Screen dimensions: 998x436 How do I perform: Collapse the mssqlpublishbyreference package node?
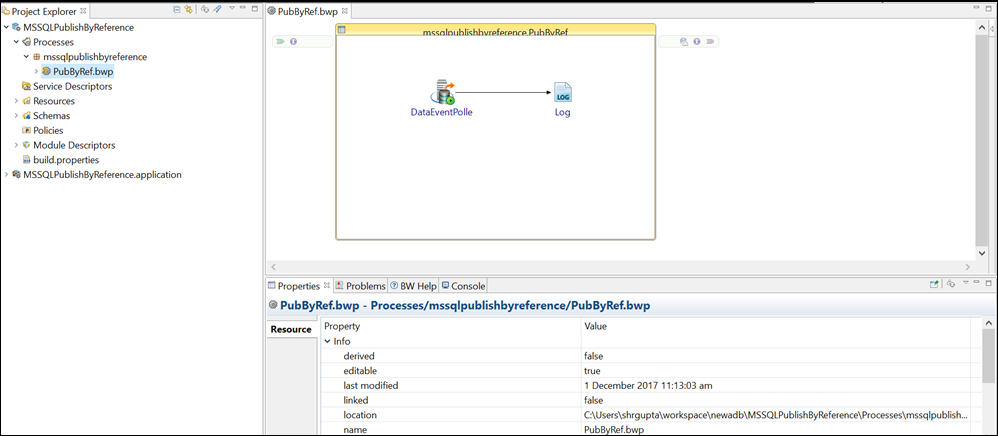coord(27,57)
